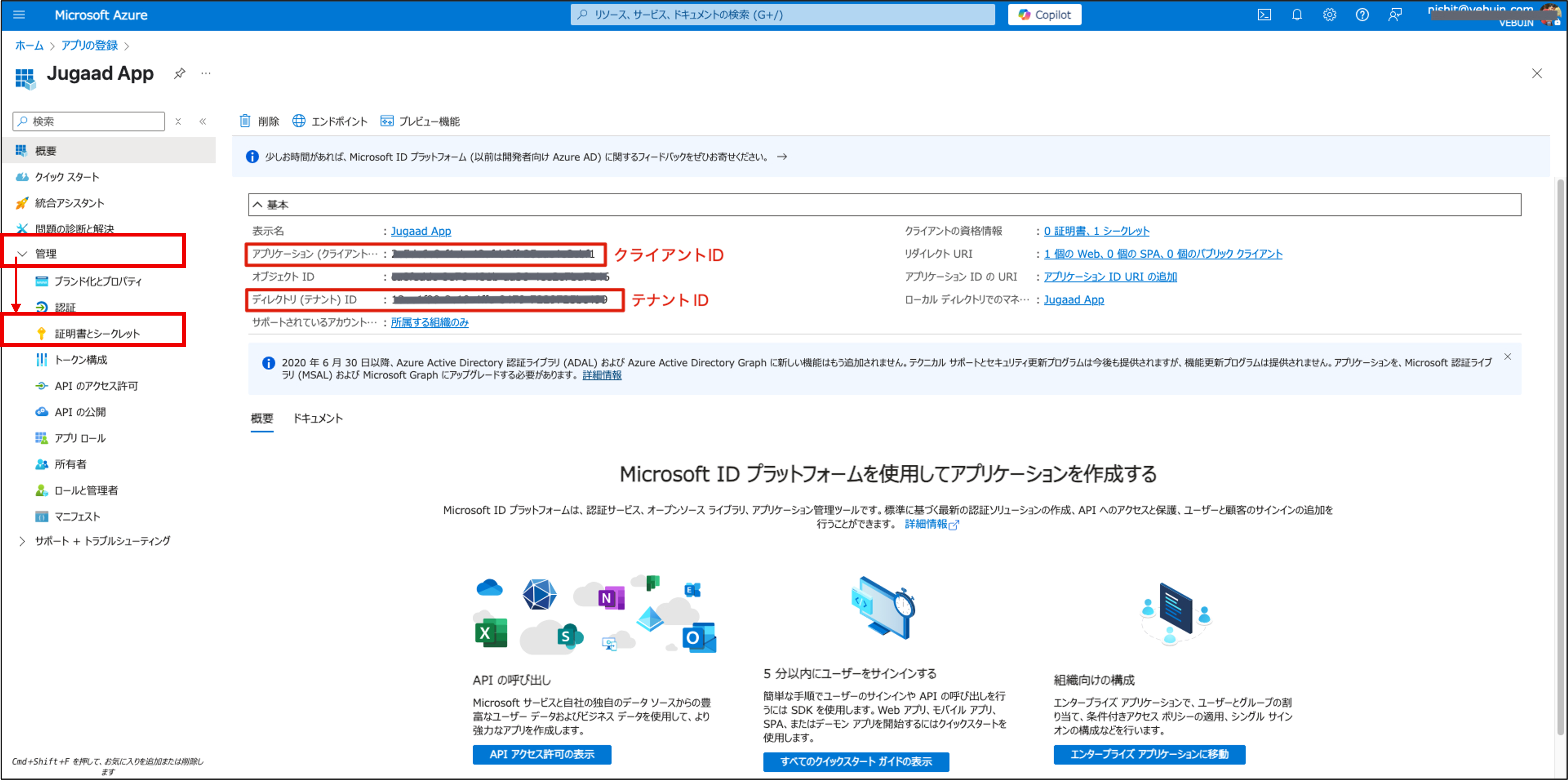This screenshot has width=1568, height=780.
Task: Select 概要 in the sidebar
Action: click(x=110, y=150)
